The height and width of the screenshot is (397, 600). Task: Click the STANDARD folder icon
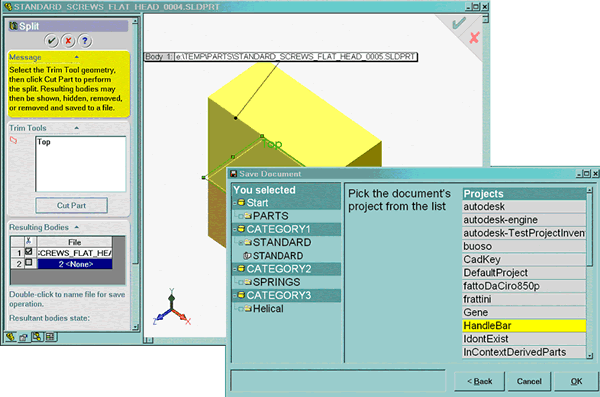click(248, 242)
